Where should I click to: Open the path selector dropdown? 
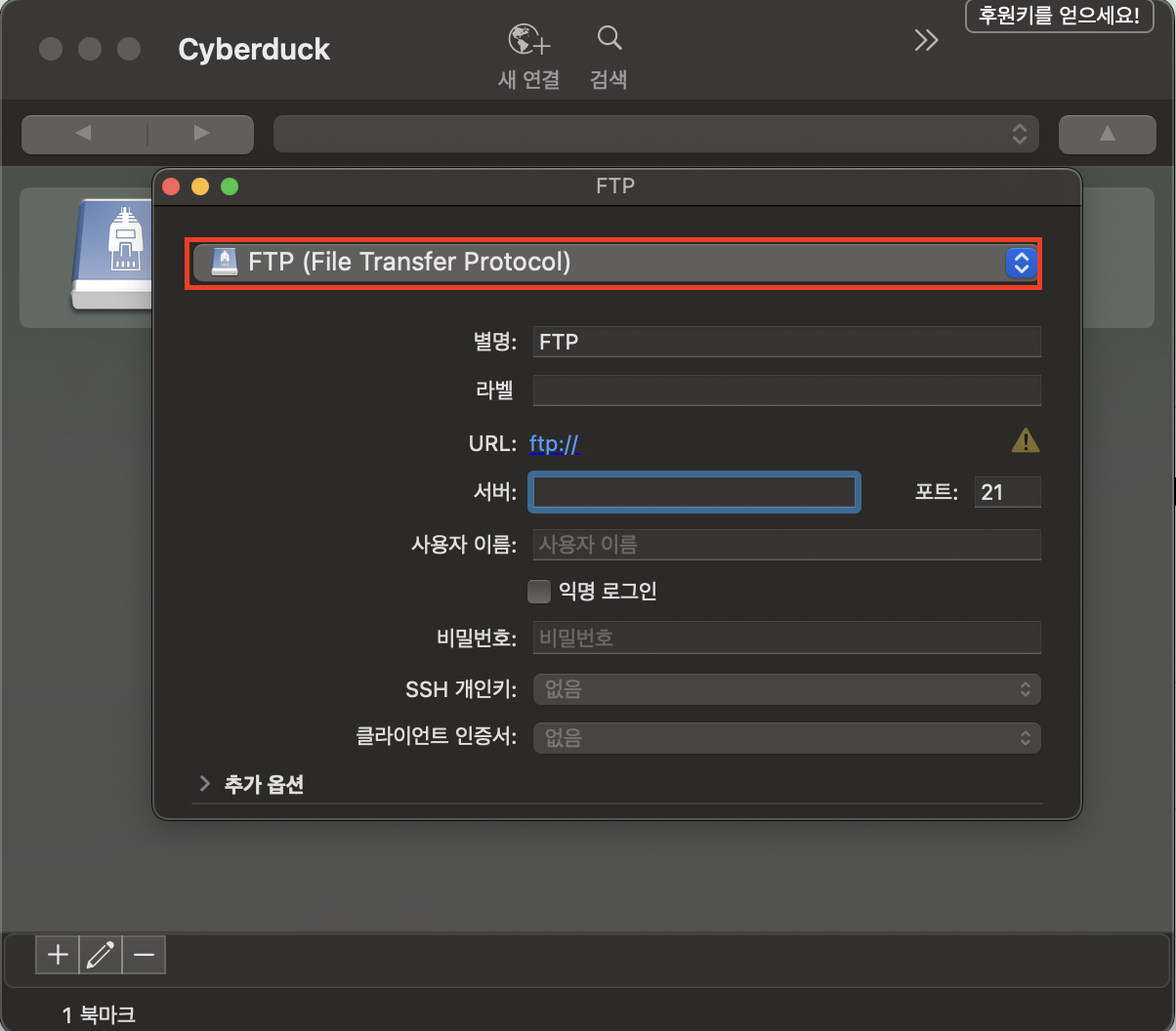click(654, 134)
